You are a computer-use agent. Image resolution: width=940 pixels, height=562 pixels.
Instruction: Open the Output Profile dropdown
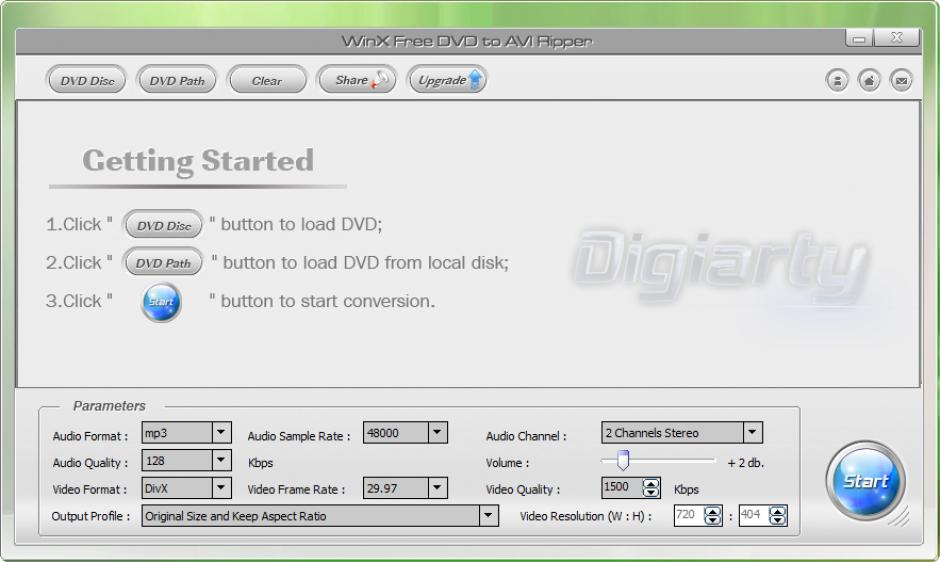pos(488,515)
